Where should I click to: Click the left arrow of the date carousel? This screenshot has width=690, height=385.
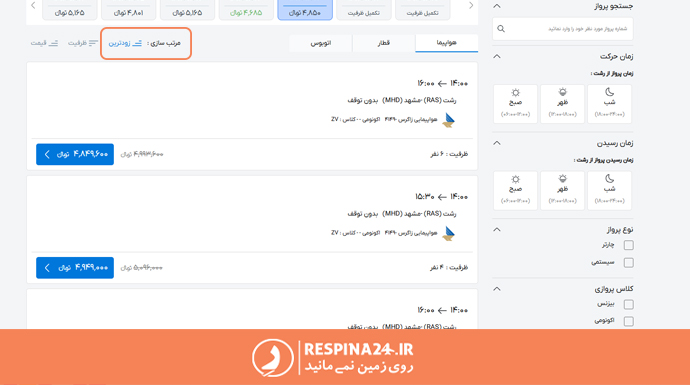click(33, 6)
